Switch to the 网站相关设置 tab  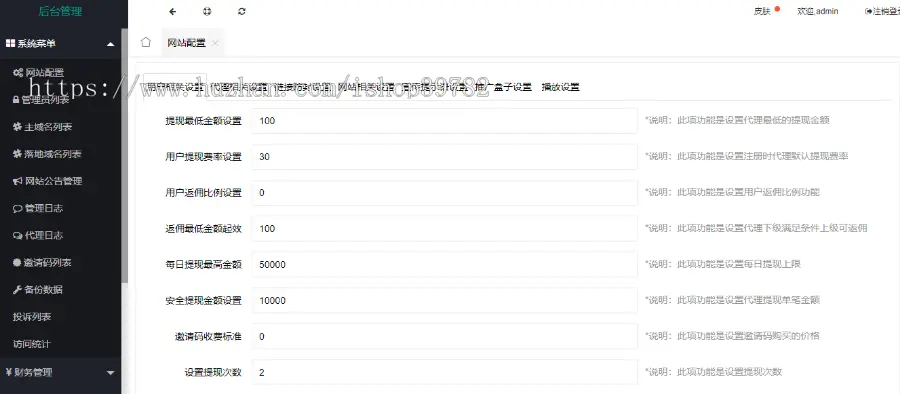[366, 87]
